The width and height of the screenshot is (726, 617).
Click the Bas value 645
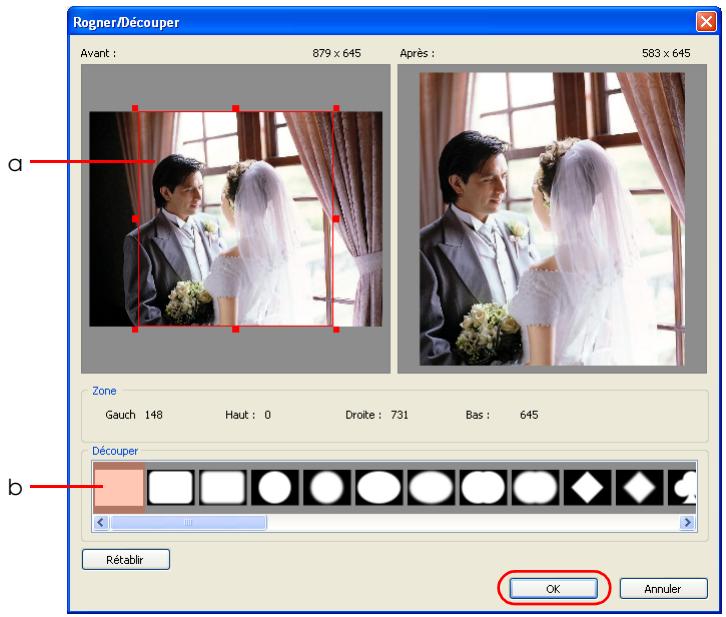(529, 415)
